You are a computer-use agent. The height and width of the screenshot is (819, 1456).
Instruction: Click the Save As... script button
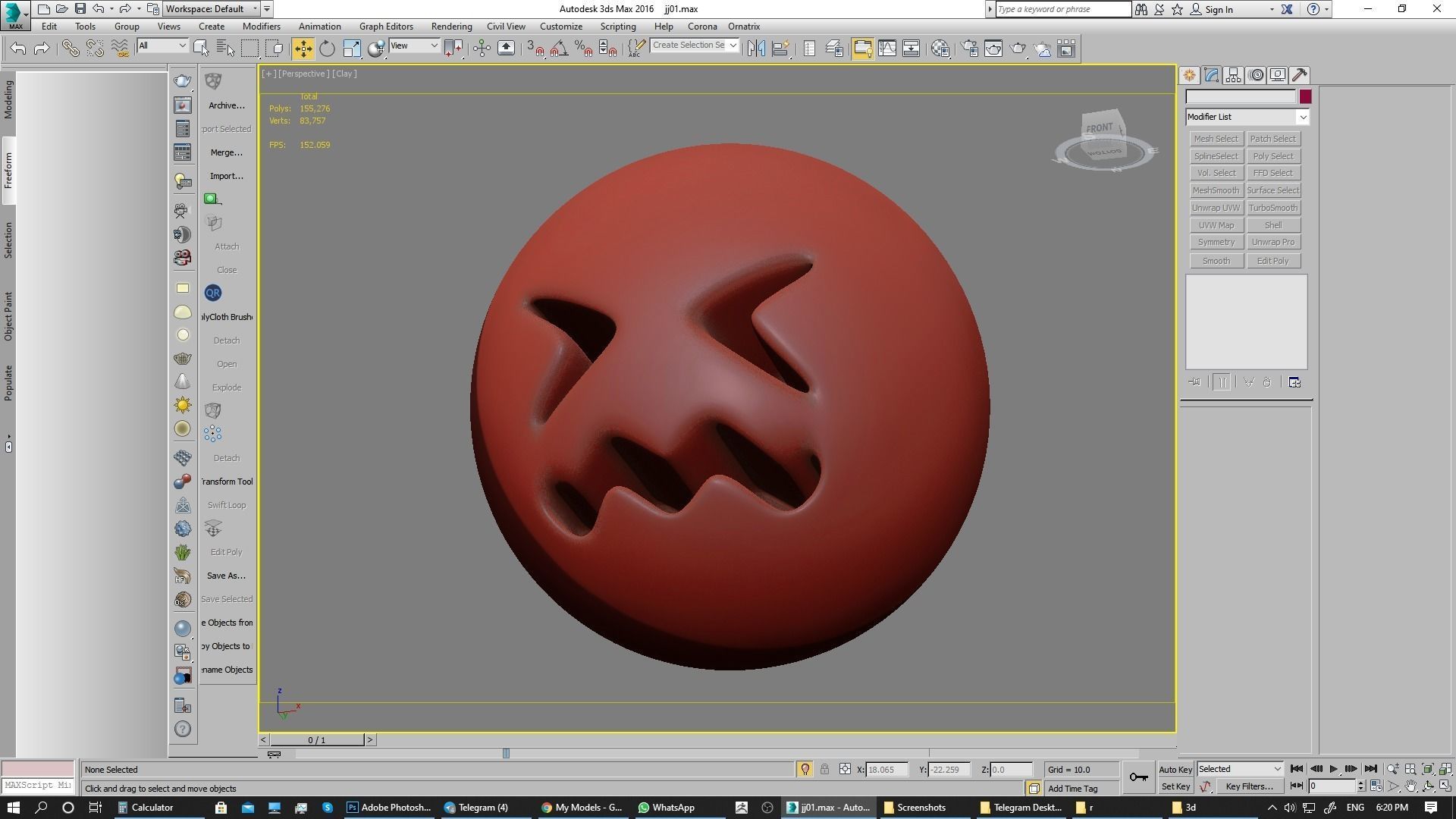(x=226, y=576)
